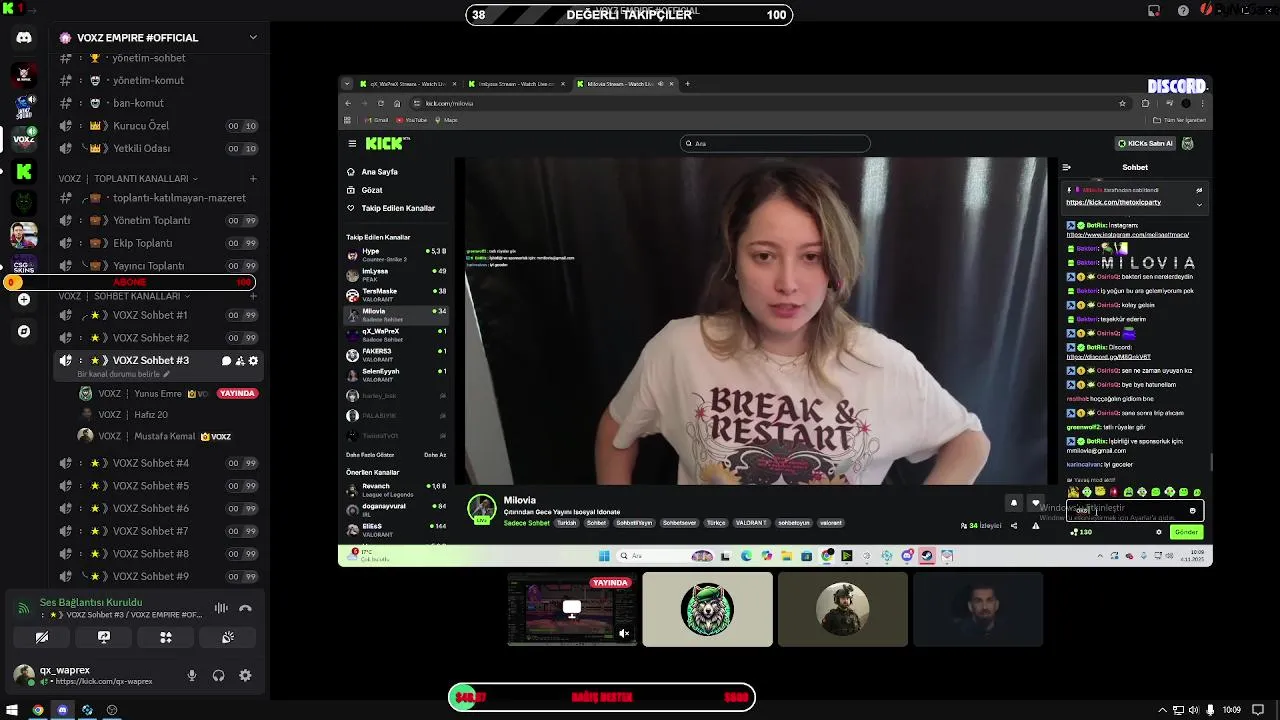
Task: Toggle the camera on in voice panel
Action: tap(42, 637)
